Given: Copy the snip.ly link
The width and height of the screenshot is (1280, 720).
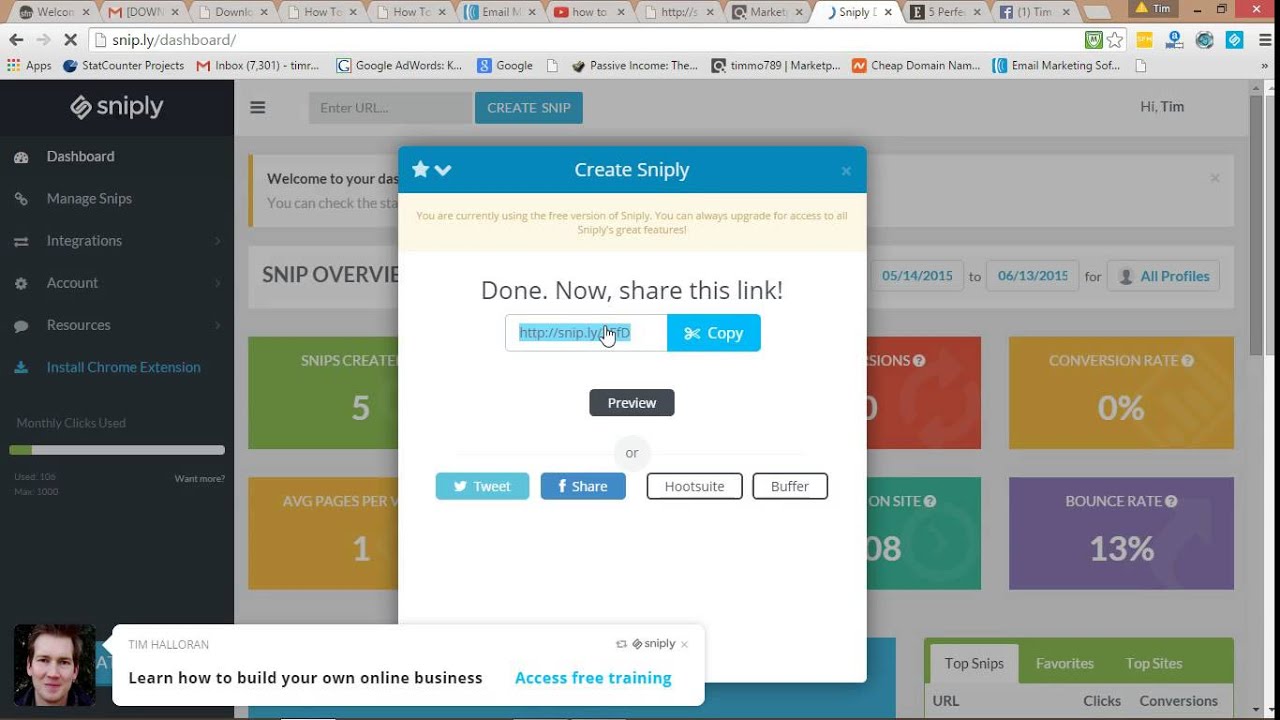Looking at the screenshot, I should [x=714, y=333].
